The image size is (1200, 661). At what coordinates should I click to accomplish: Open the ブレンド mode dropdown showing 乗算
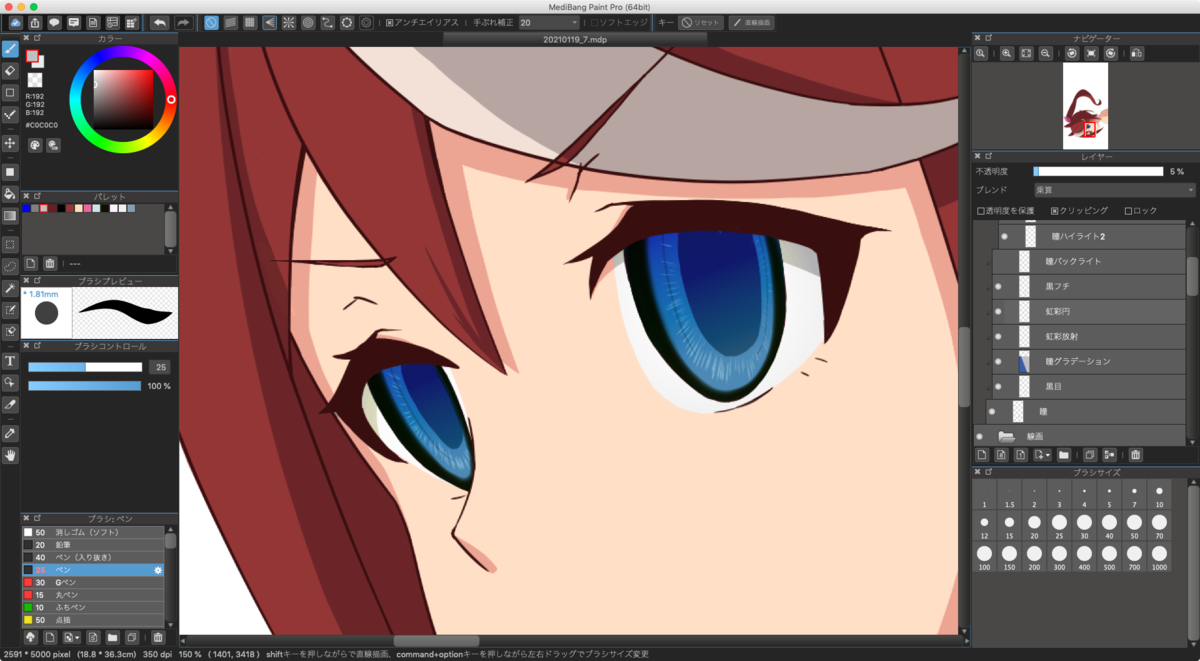pos(1114,190)
